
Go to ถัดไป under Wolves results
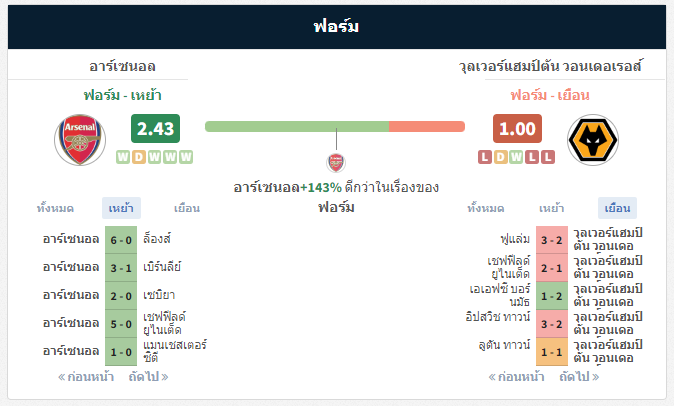579,377
